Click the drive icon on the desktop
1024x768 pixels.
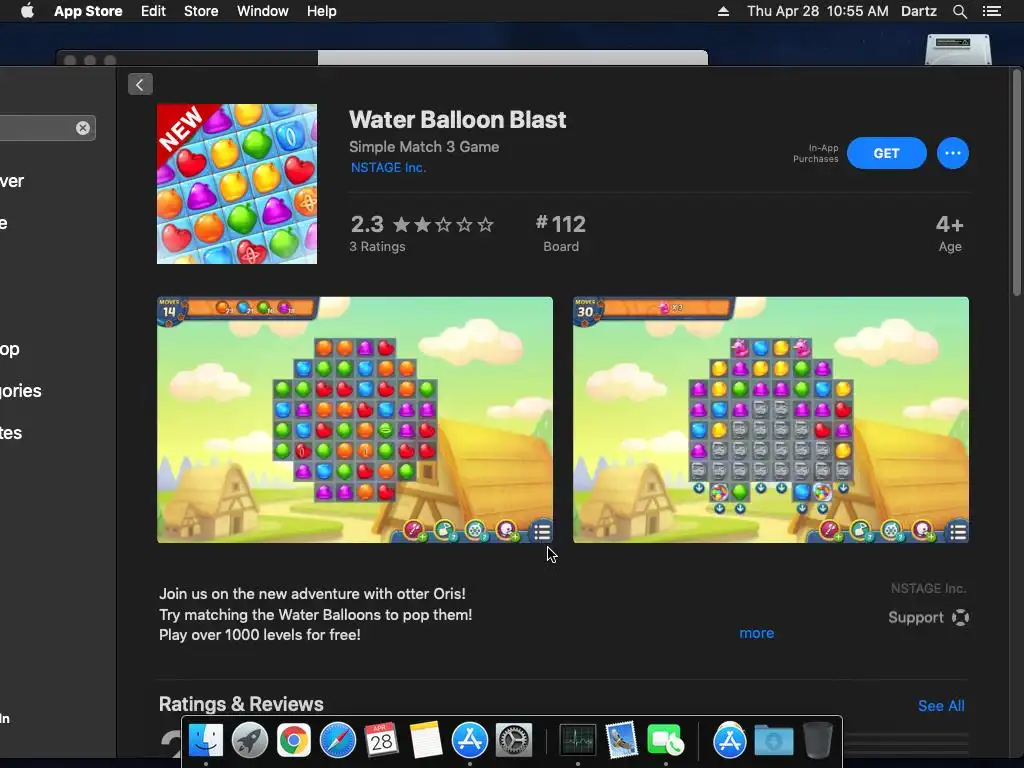pyautogui.click(x=959, y=49)
